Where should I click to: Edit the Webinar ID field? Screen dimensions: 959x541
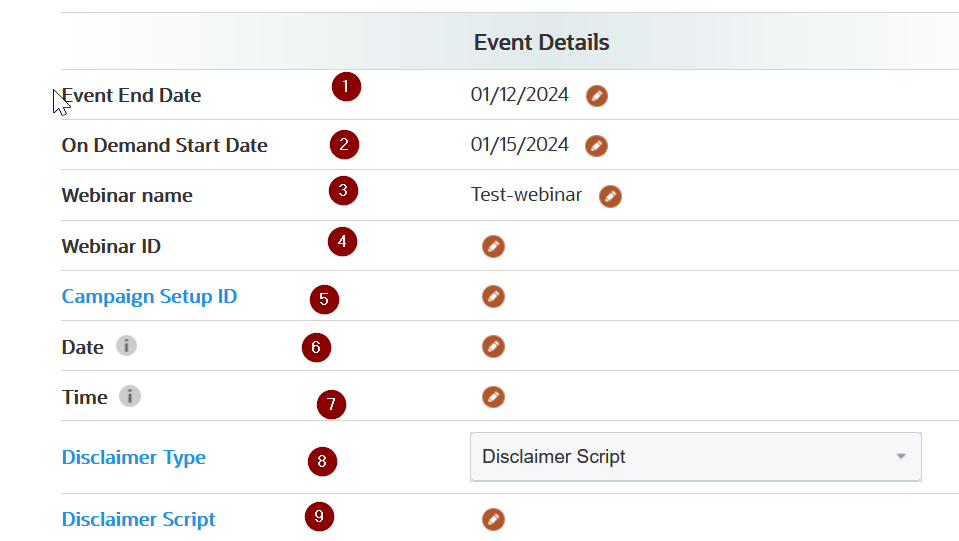493,246
